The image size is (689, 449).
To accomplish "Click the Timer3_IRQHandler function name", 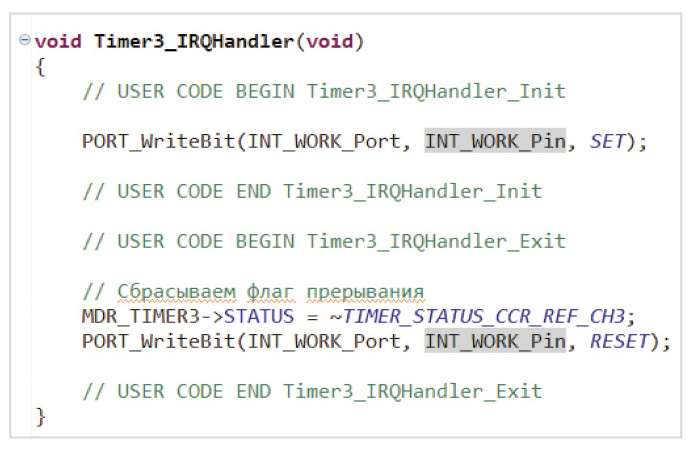I will pyautogui.click(x=194, y=42).
